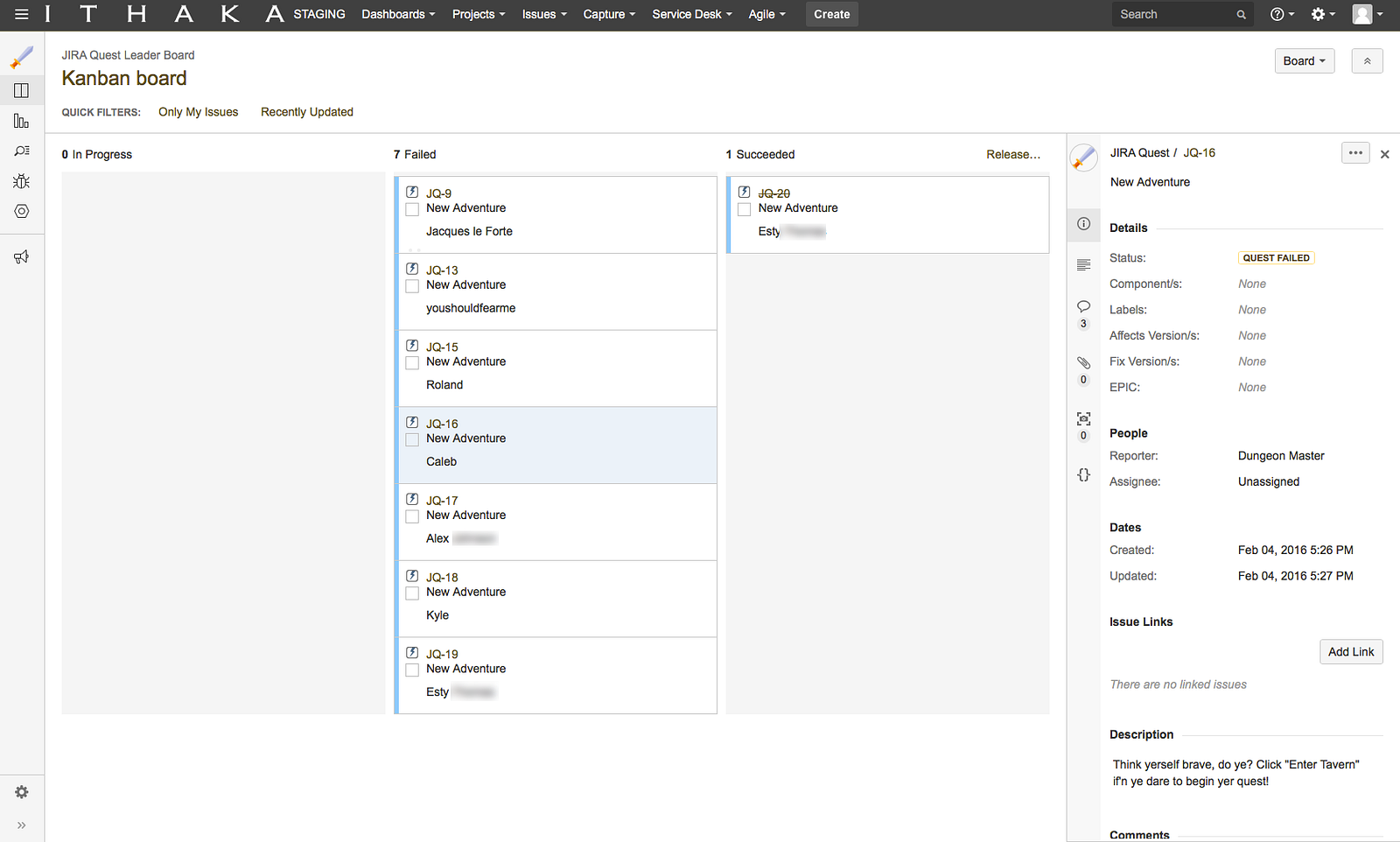Click the Create button
This screenshot has height=842, width=1400.
(832, 14)
